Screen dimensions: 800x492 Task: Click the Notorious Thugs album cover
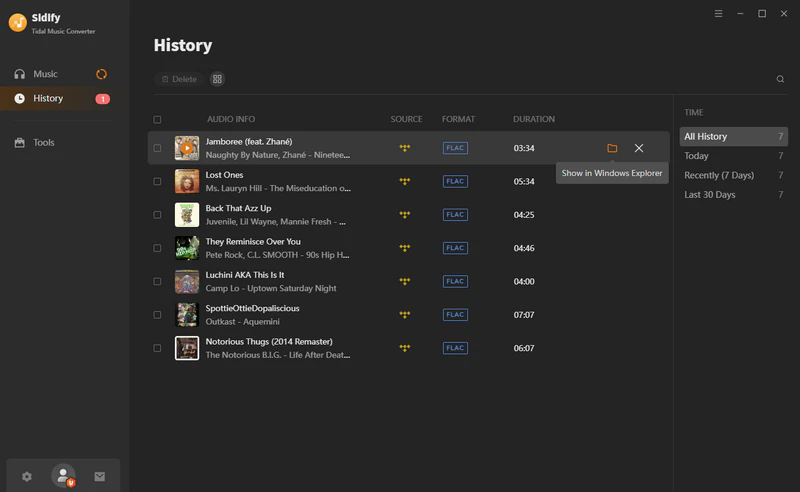[187, 348]
